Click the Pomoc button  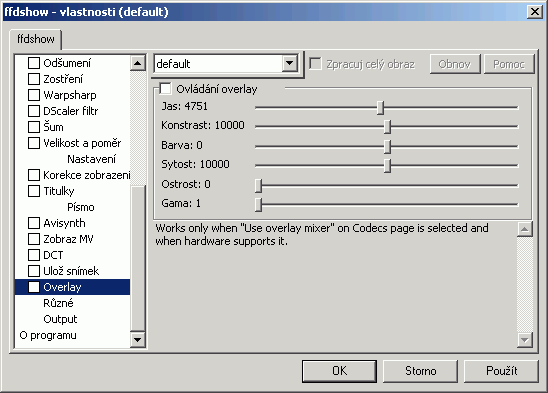(x=509, y=64)
